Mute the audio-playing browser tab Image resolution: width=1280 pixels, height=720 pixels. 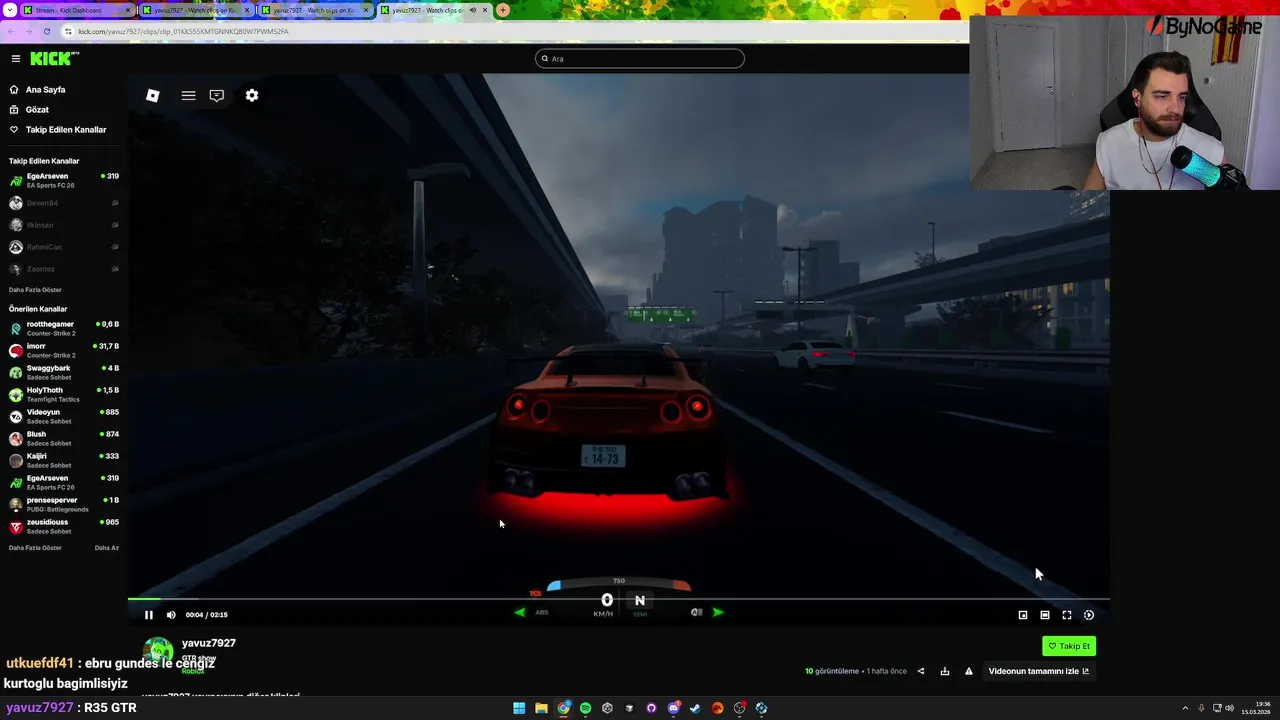(x=473, y=10)
